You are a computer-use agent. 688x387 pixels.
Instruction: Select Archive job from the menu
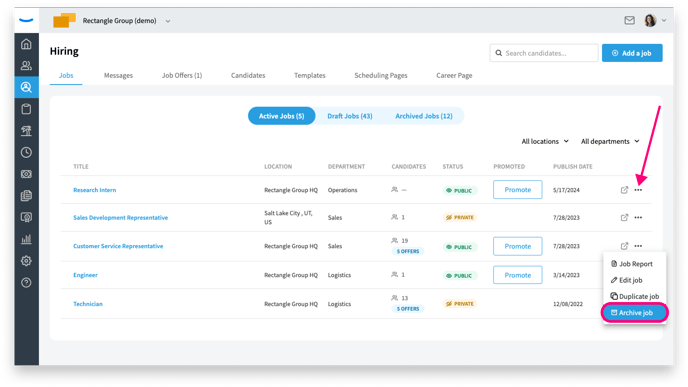635,312
